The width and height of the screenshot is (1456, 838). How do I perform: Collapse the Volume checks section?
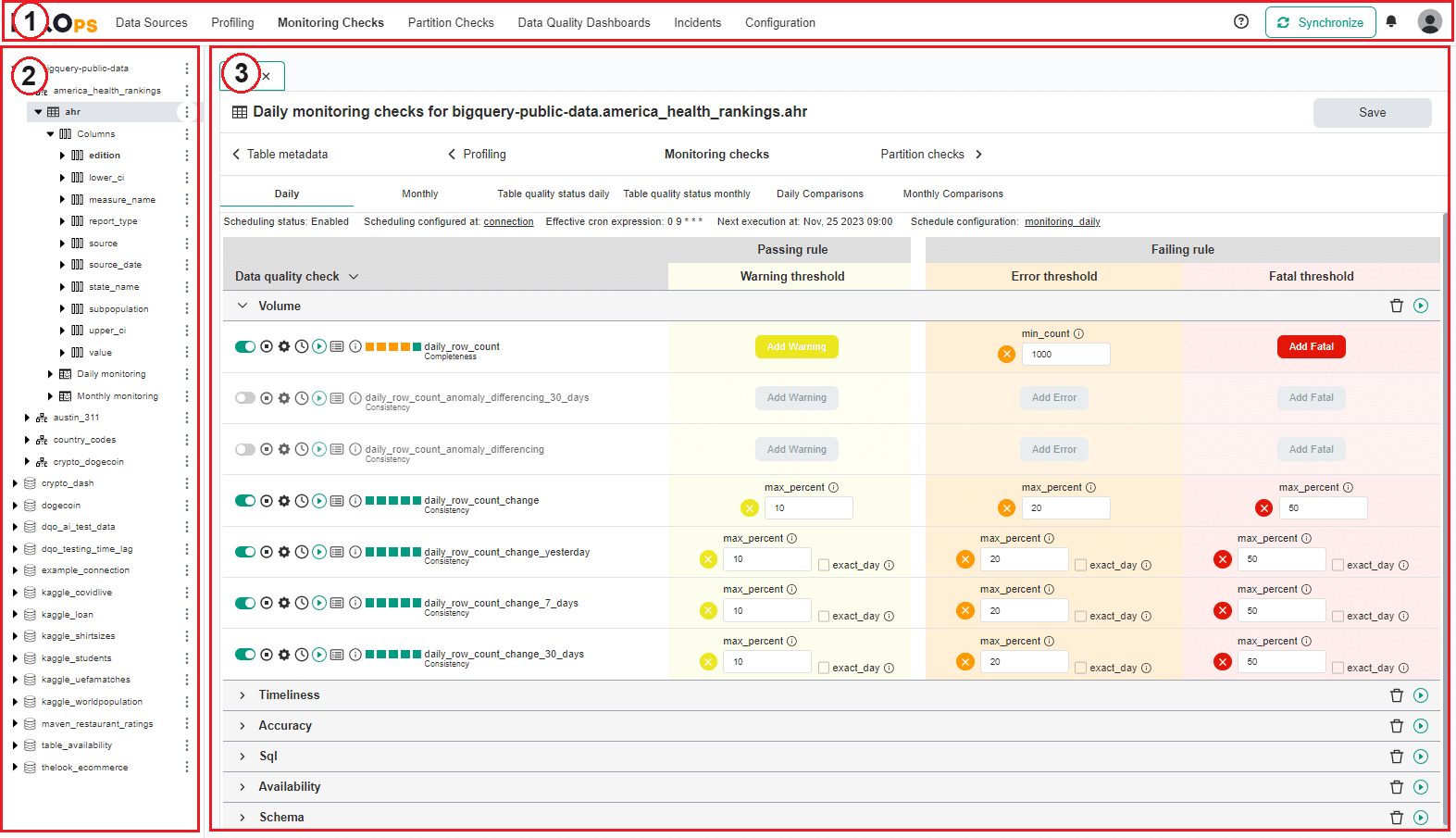click(243, 306)
